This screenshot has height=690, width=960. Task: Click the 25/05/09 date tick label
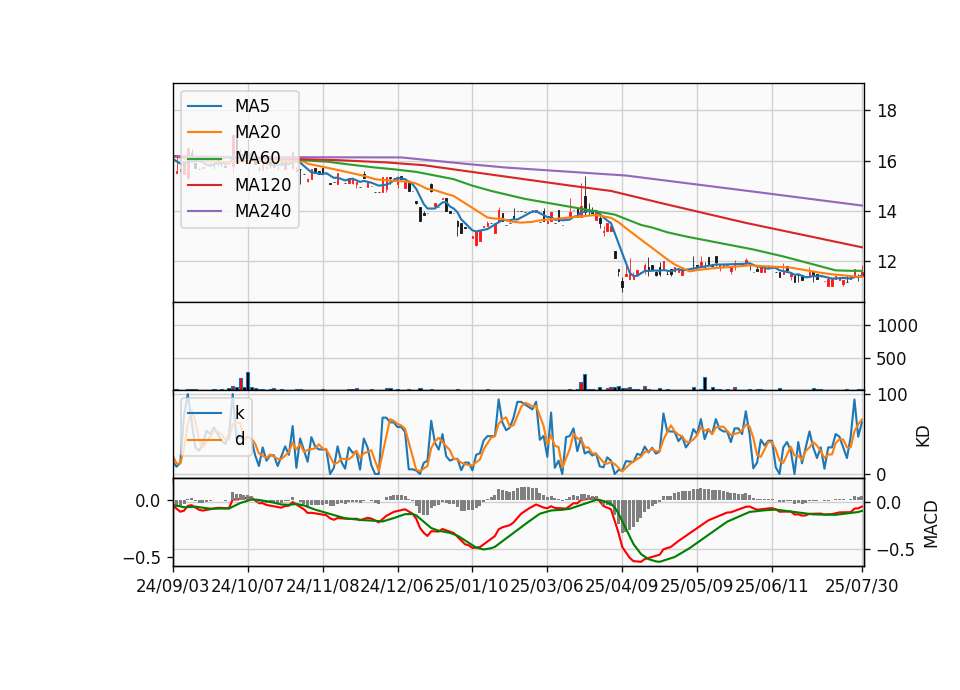pos(697,586)
